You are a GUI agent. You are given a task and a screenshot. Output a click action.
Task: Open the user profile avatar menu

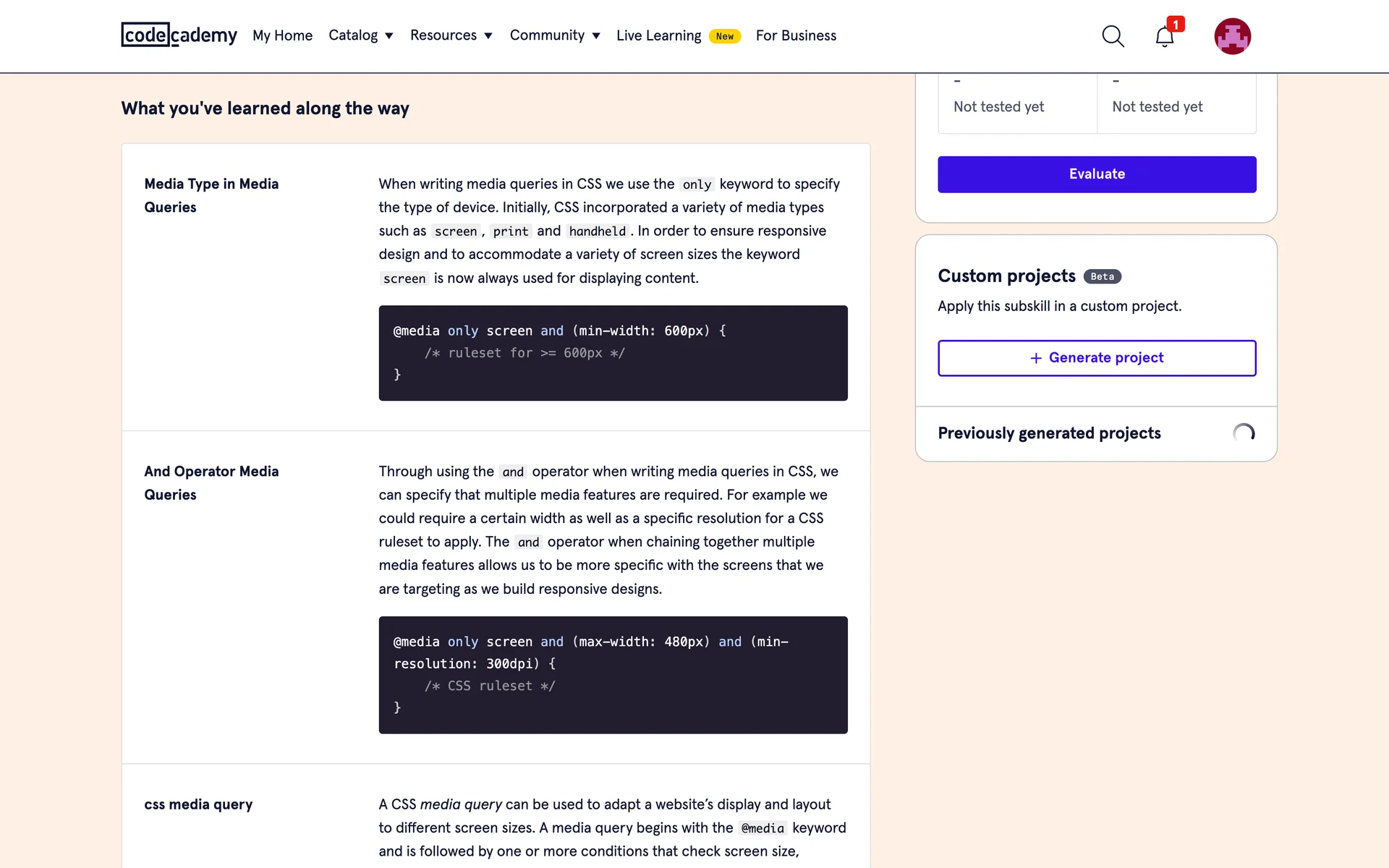click(x=1232, y=36)
